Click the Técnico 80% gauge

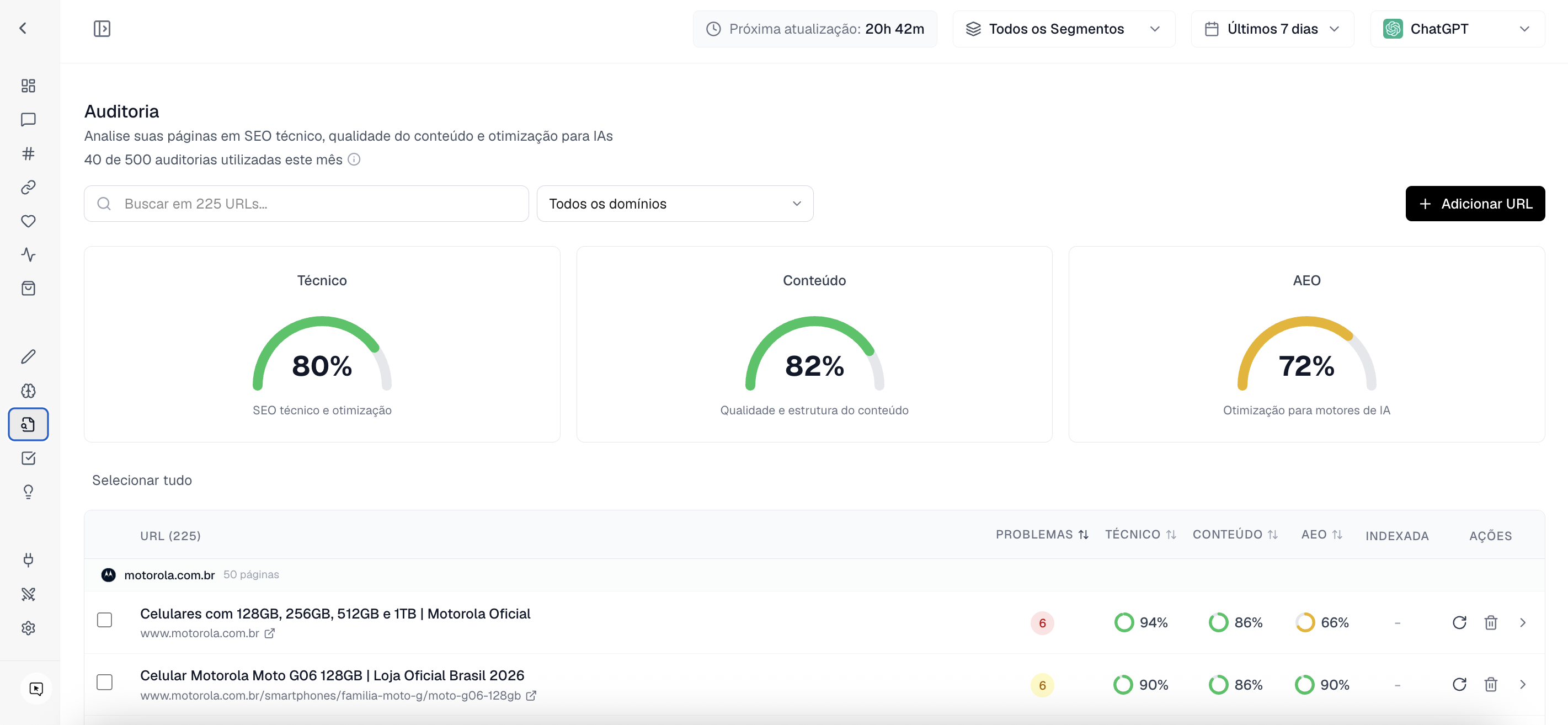click(322, 354)
